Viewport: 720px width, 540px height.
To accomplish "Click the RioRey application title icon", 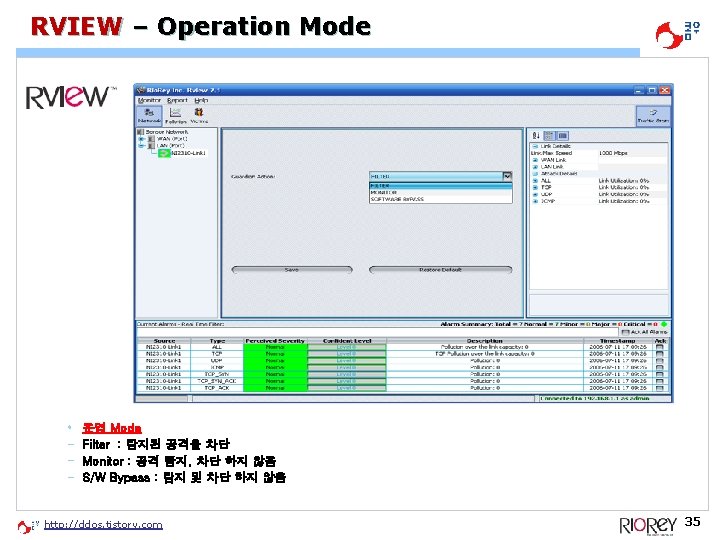I will point(141,90).
